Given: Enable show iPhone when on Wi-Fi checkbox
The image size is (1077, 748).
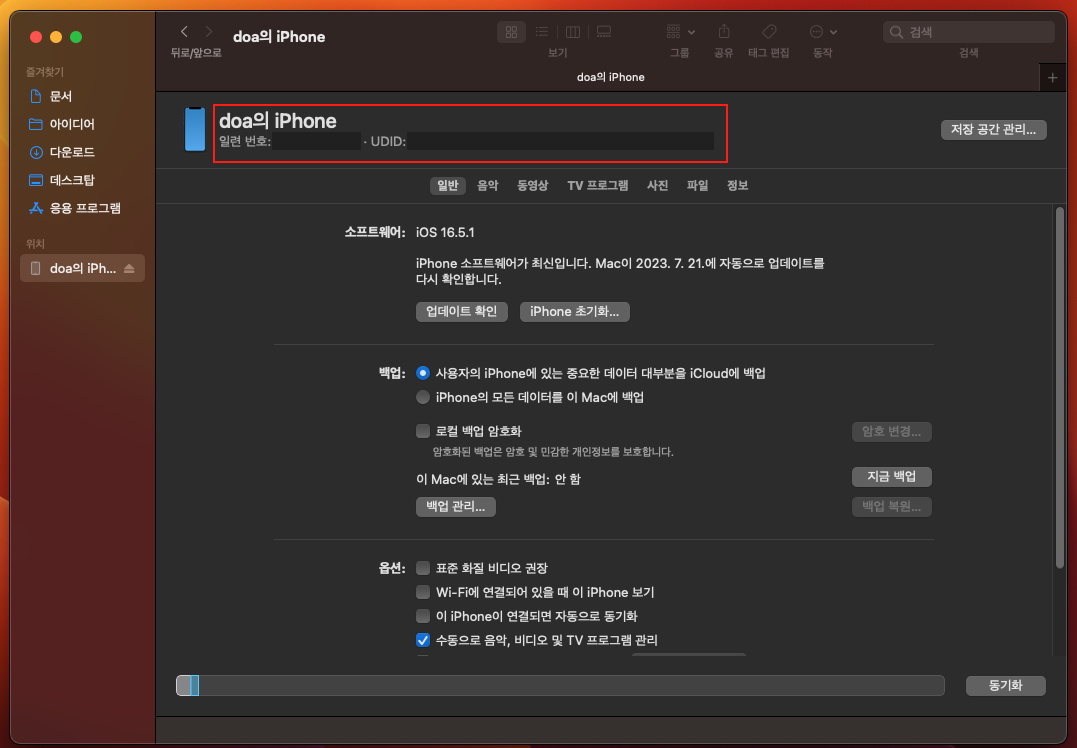Looking at the screenshot, I should [423, 592].
